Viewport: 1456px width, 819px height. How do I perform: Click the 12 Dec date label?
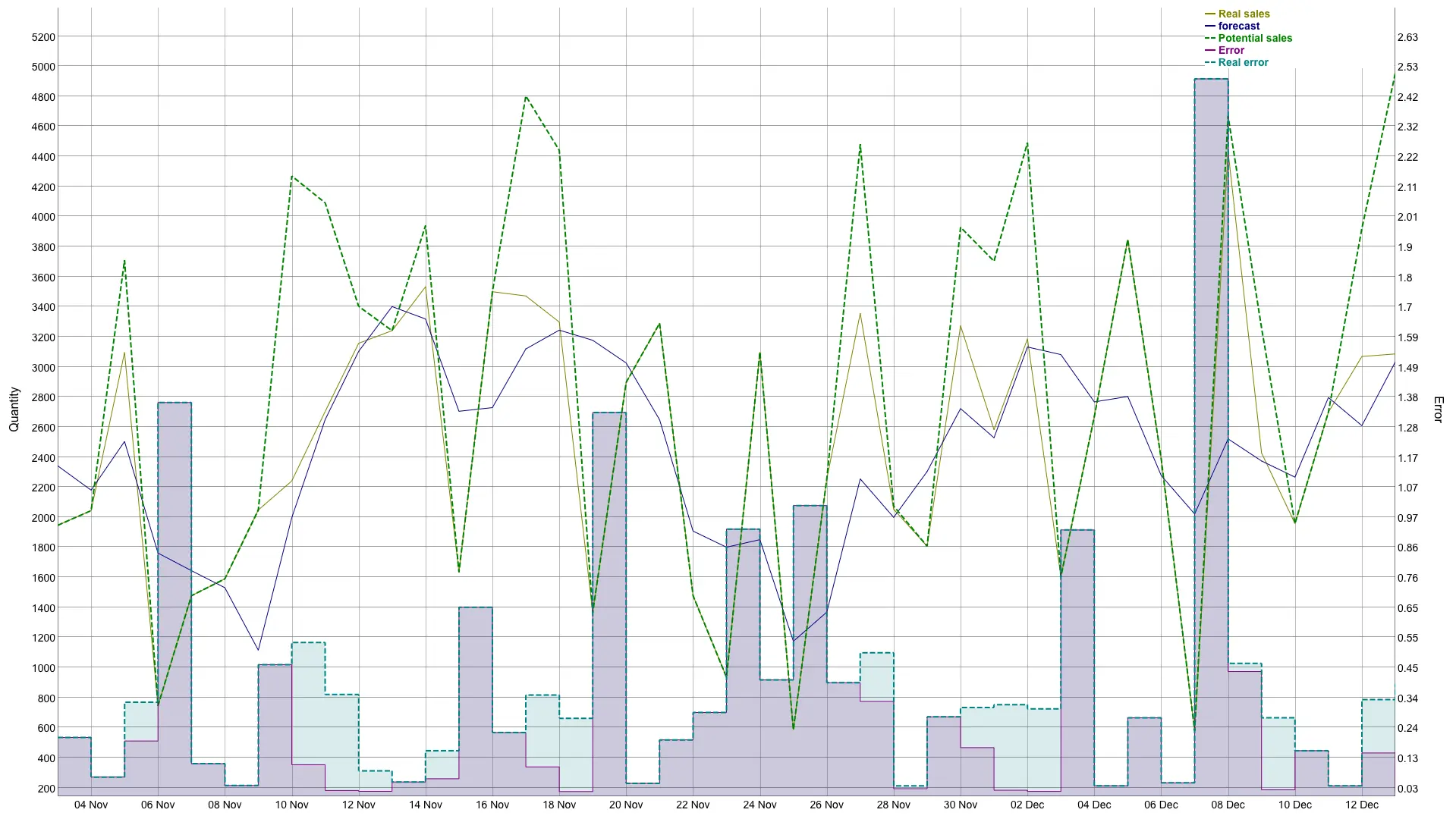click(x=1361, y=805)
